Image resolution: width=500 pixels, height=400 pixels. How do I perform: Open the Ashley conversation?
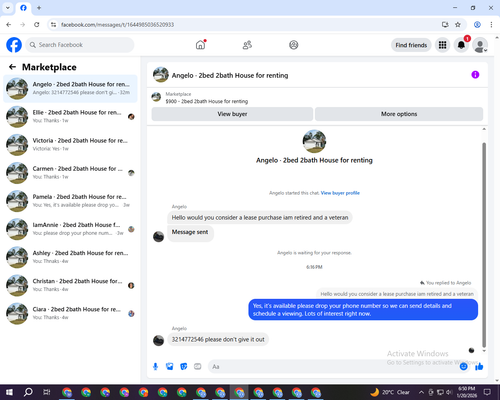pos(70,257)
